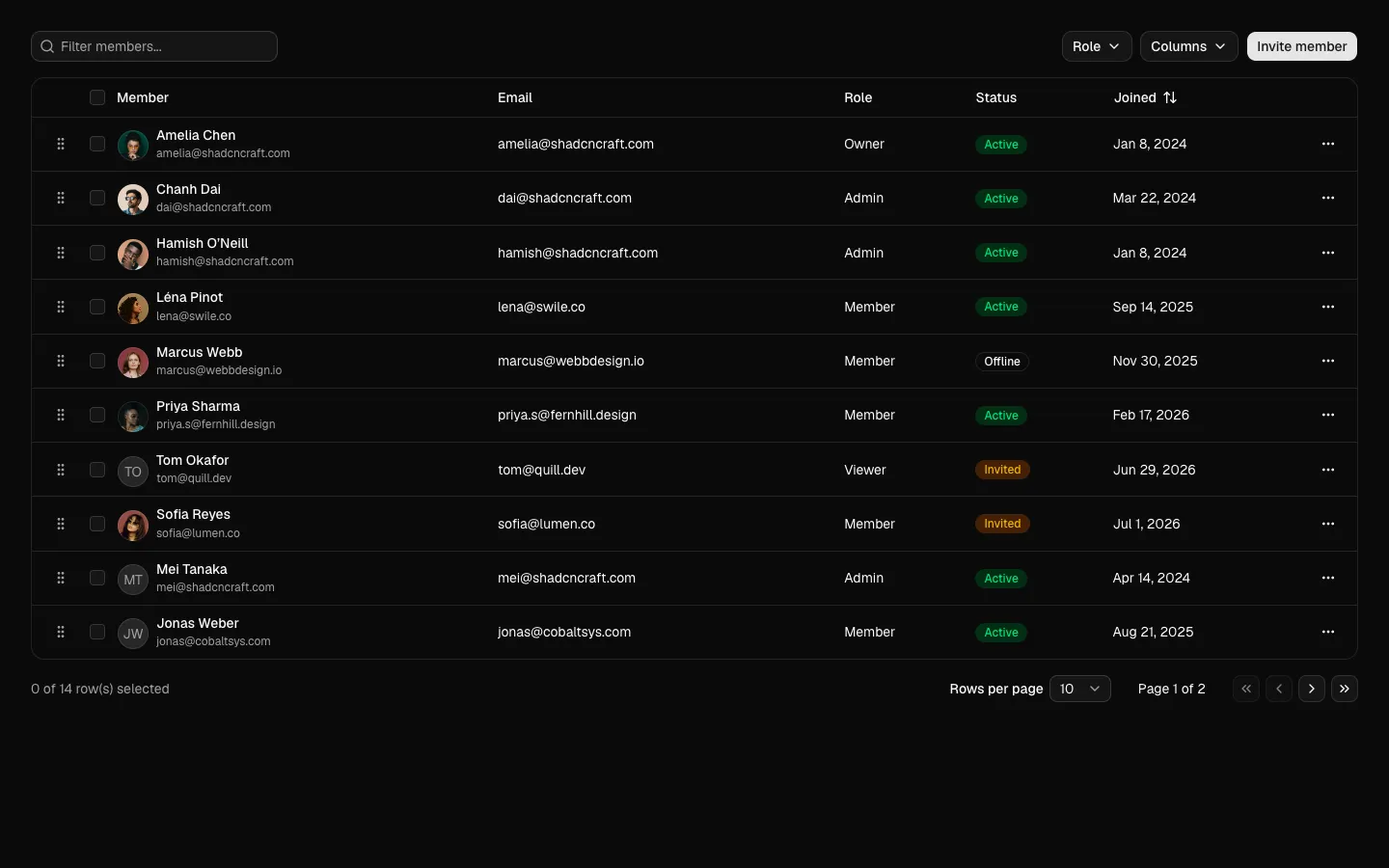Viewport: 1389px width, 868px height.
Task: Open row actions menu for Amelia Chen
Action: (x=1328, y=144)
